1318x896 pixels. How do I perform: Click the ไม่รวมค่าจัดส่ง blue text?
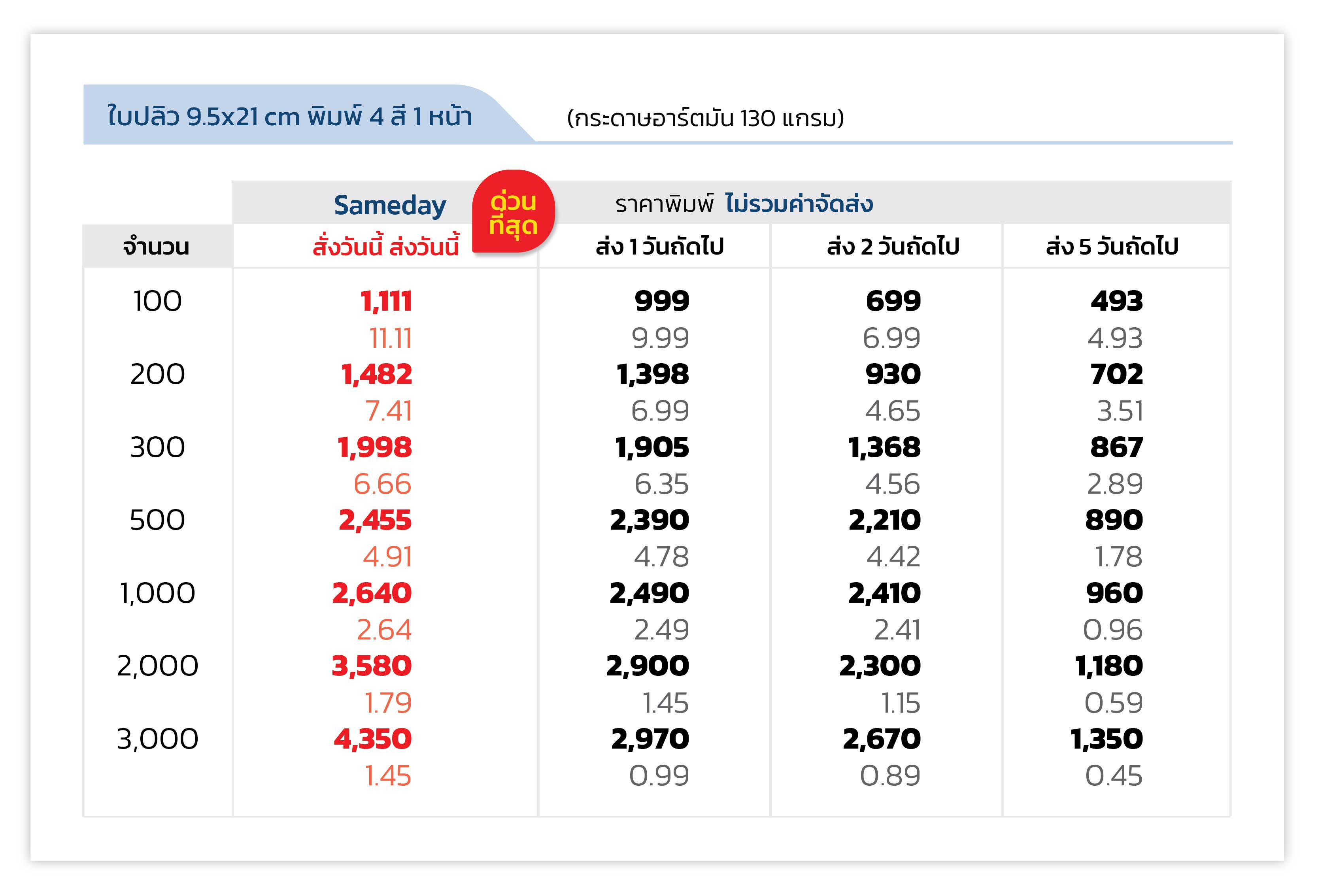pos(799,204)
